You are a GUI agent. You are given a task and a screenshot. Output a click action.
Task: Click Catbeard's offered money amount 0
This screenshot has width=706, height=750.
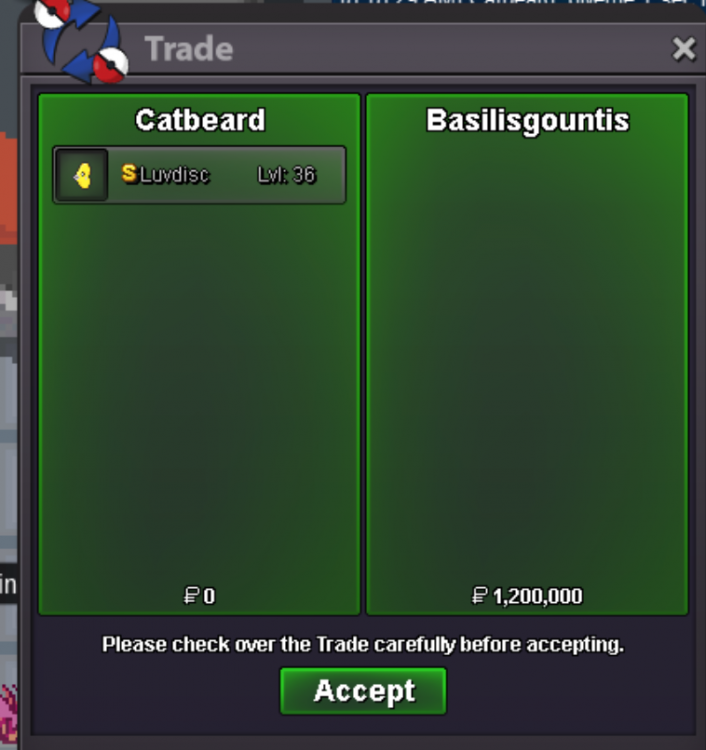point(209,596)
